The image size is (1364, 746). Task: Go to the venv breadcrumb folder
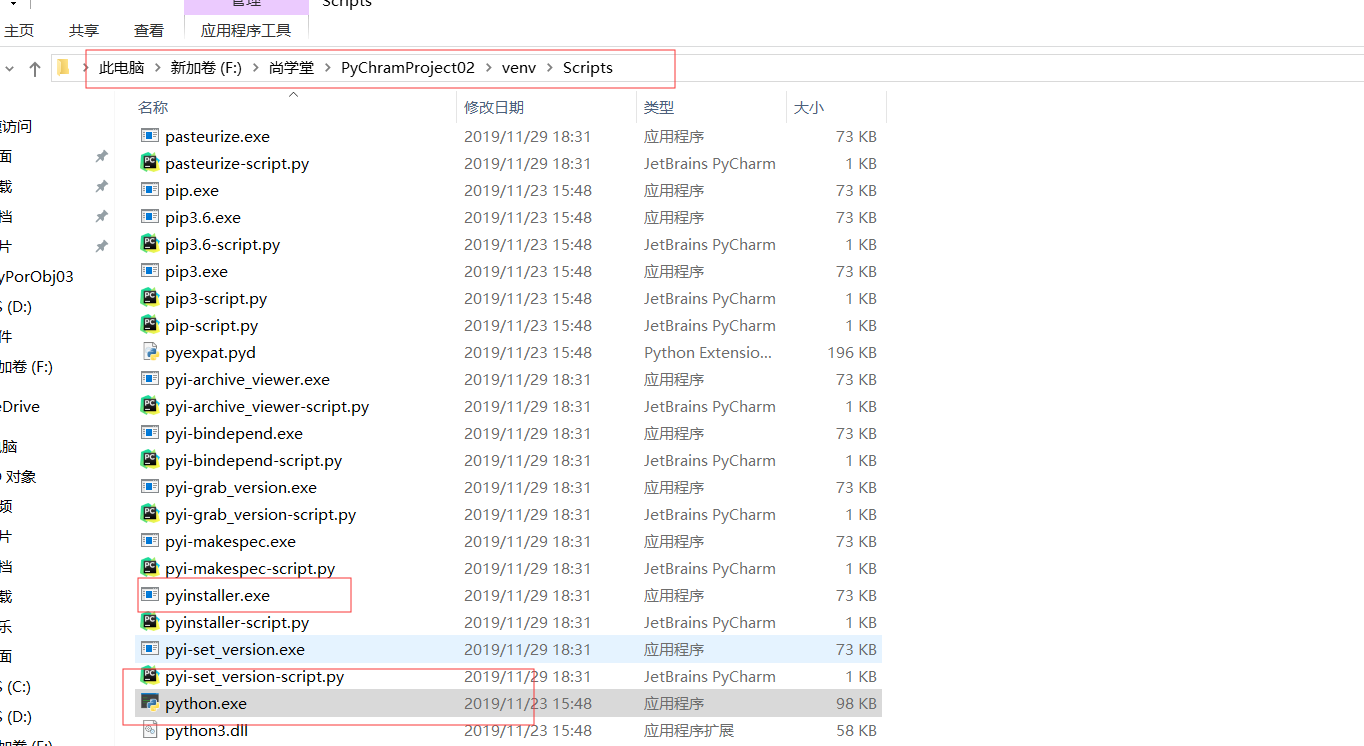pyautogui.click(x=519, y=68)
